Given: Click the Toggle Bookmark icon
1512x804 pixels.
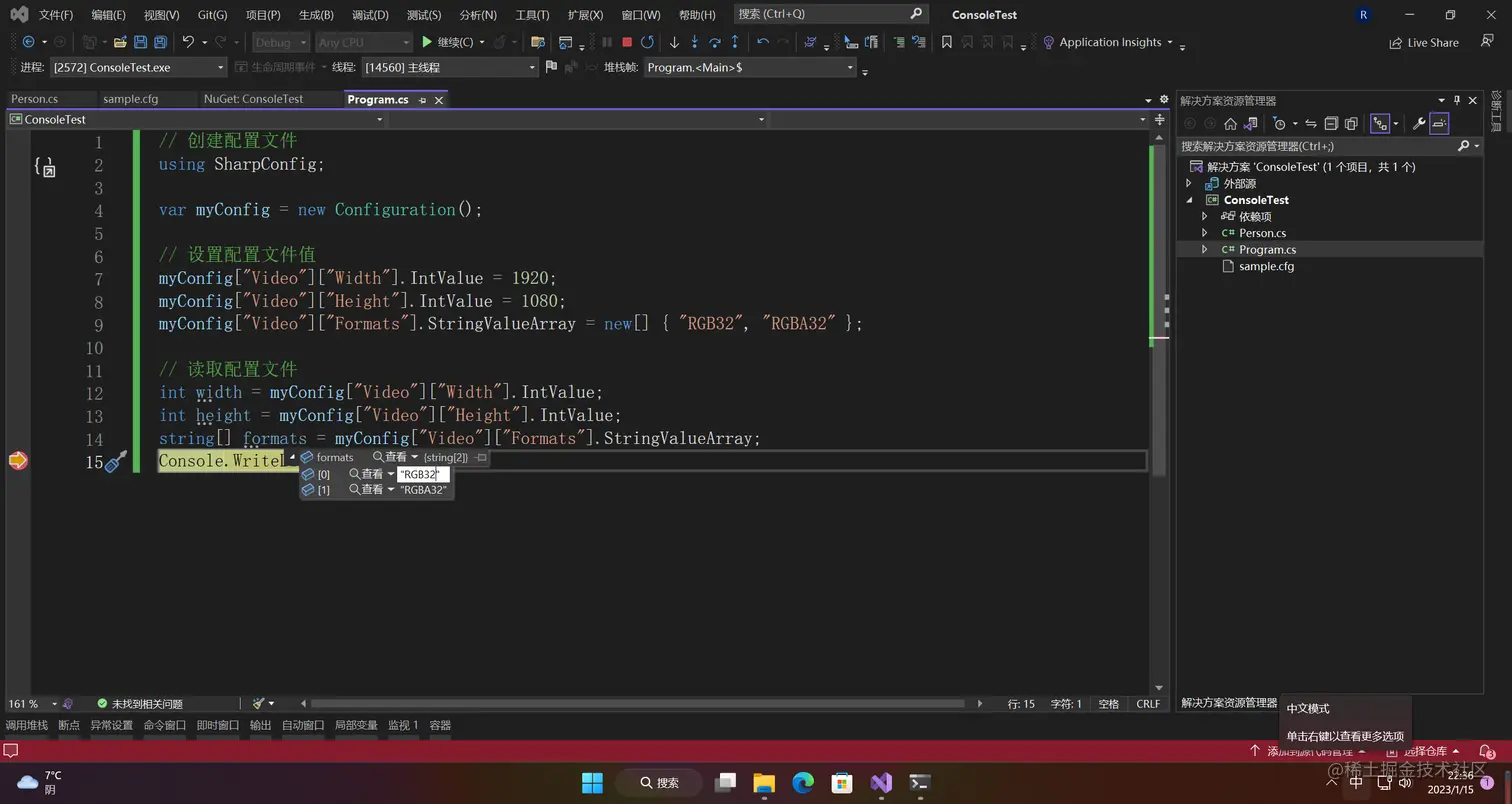Looking at the screenshot, I should coord(946,42).
